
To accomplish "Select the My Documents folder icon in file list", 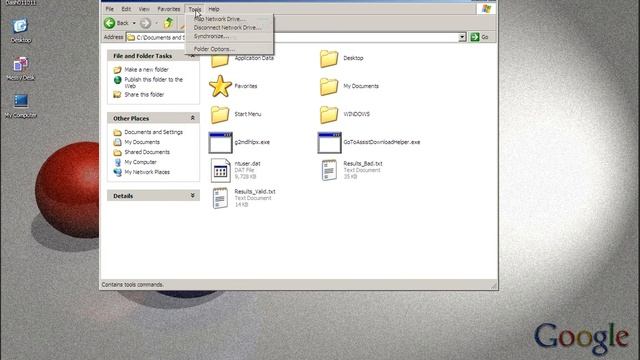I will click(329, 87).
